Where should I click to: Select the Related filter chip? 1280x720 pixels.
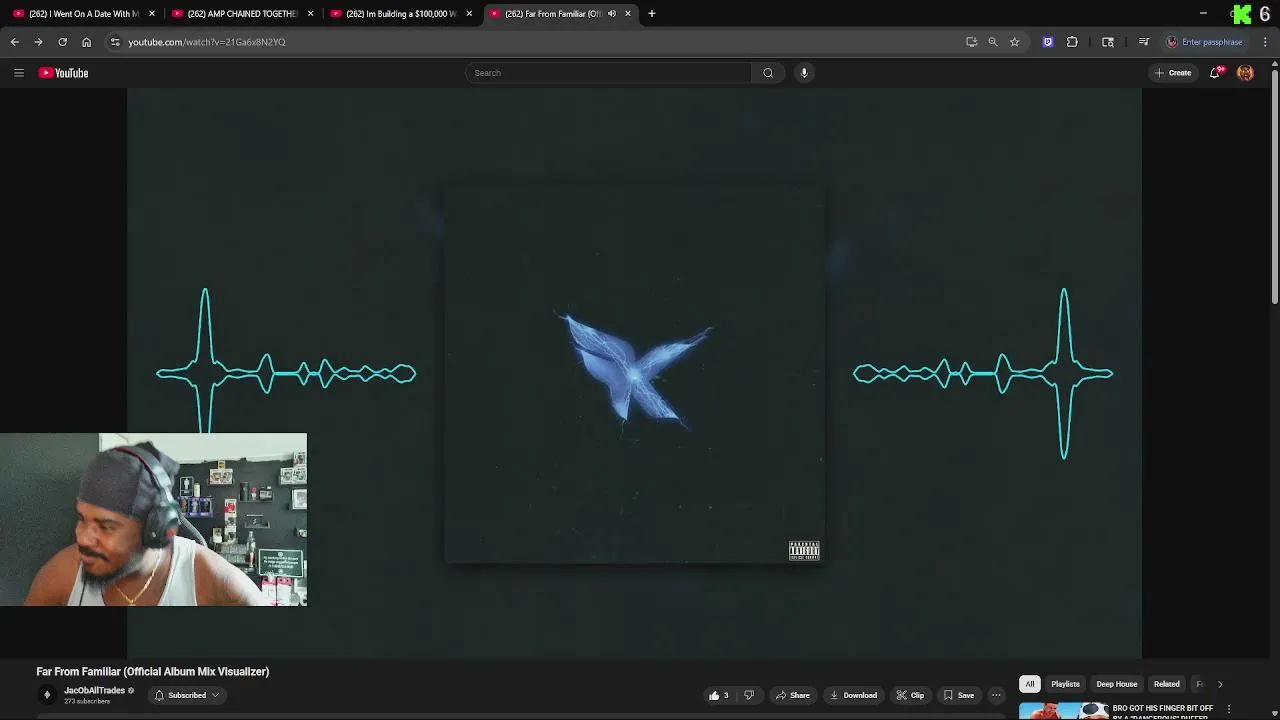point(1167,684)
